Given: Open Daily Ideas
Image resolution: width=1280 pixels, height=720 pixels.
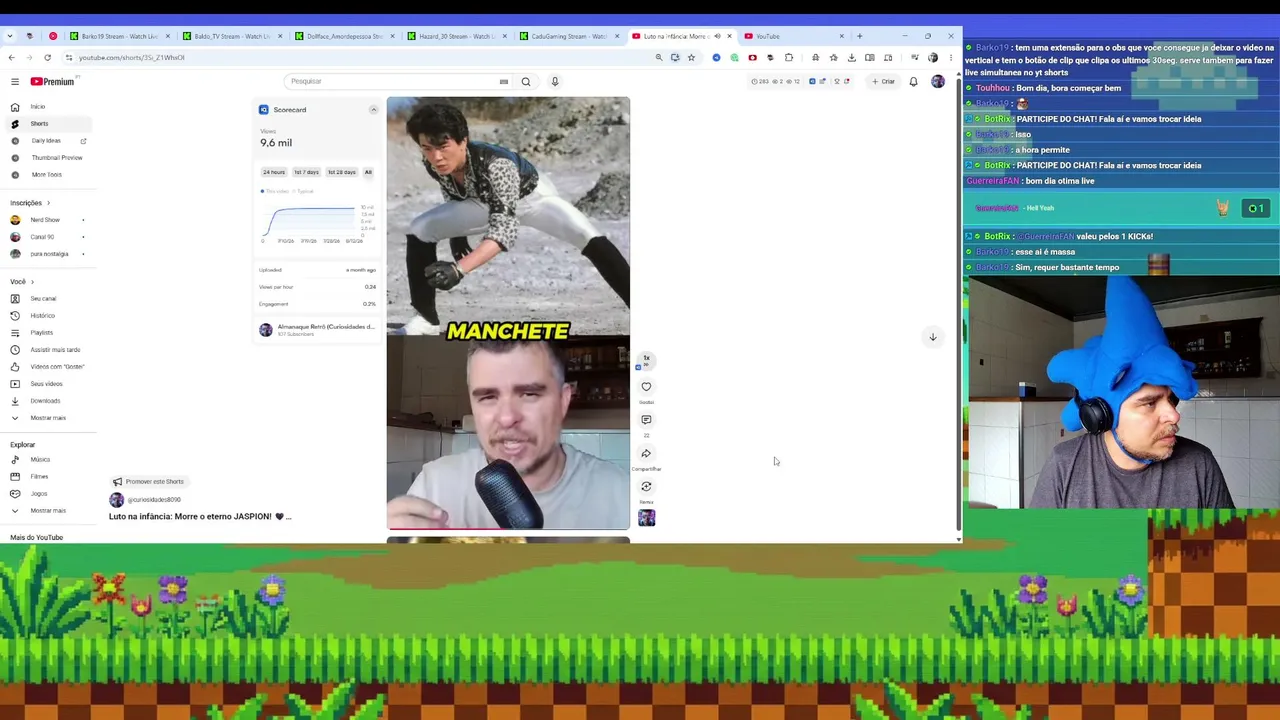Looking at the screenshot, I should coord(48,141).
